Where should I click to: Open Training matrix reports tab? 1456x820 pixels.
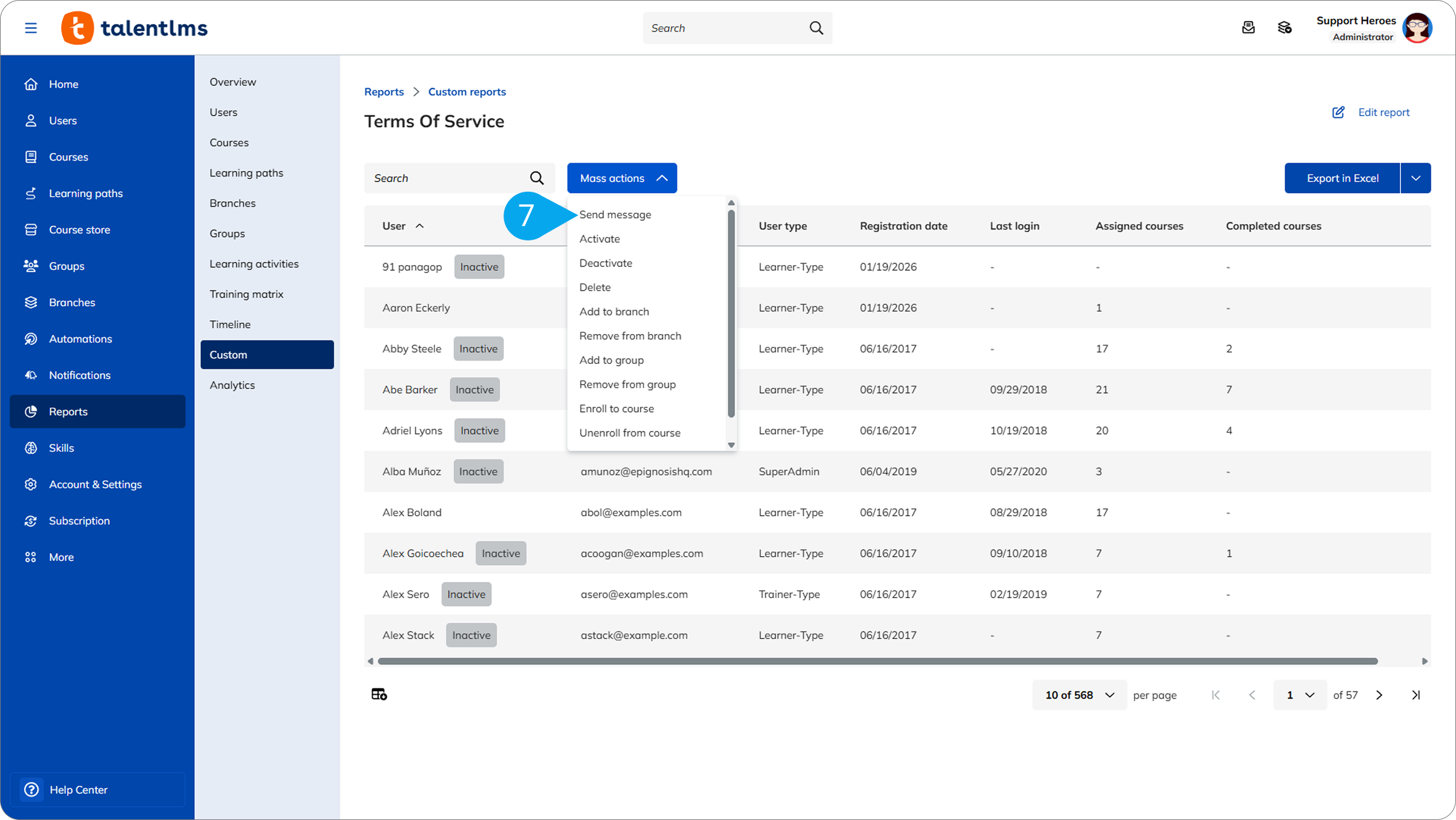[246, 294]
